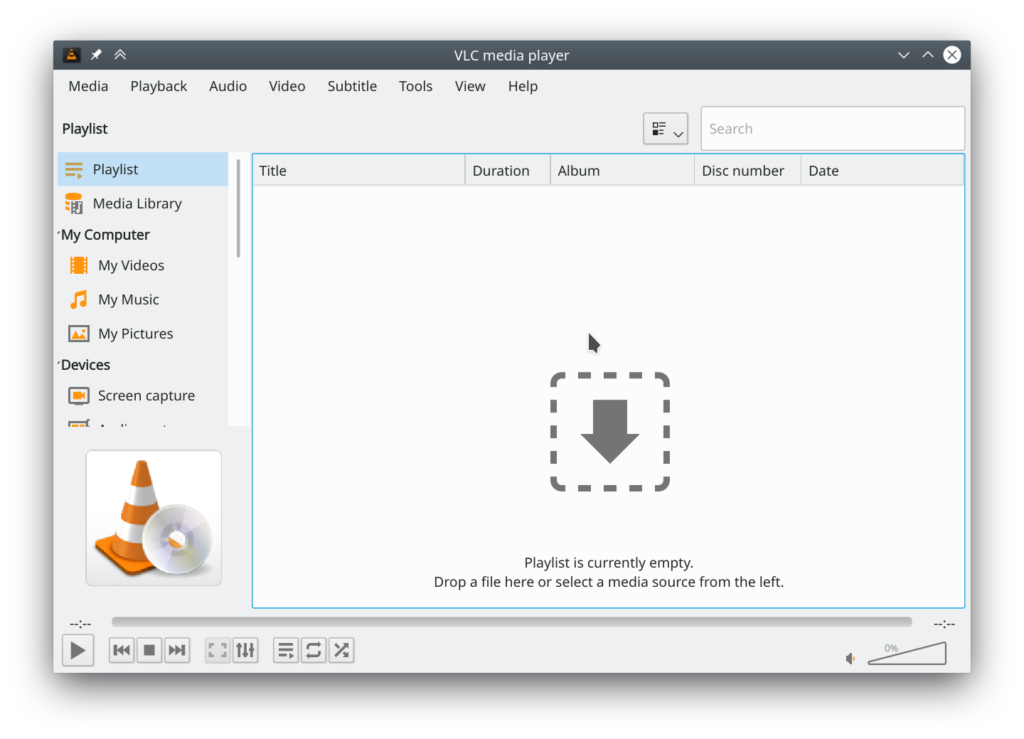
Task: Sort by Disc number column
Action: tap(748, 171)
